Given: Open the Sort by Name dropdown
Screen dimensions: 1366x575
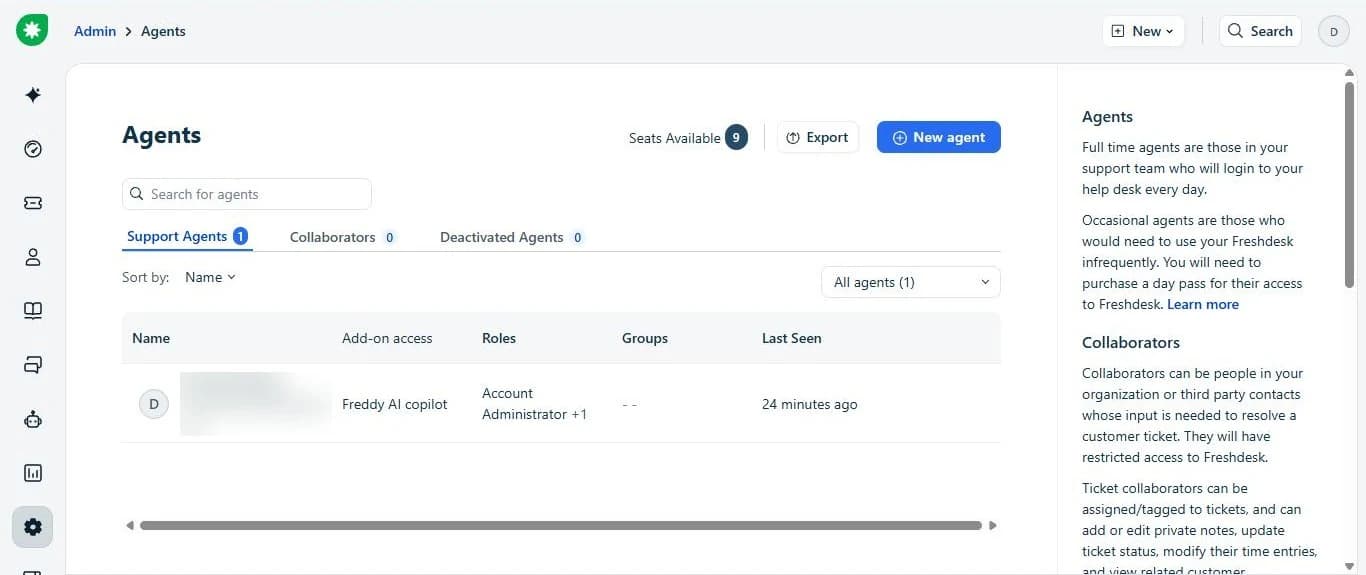Looking at the screenshot, I should pyautogui.click(x=210, y=277).
